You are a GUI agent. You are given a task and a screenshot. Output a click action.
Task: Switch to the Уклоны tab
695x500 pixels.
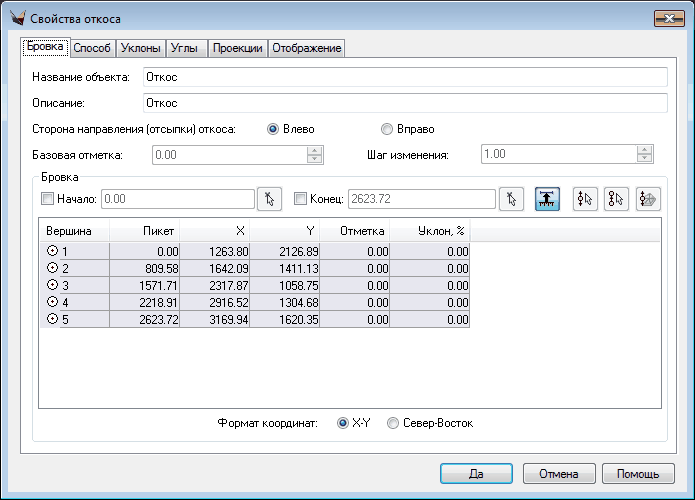click(x=138, y=48)
